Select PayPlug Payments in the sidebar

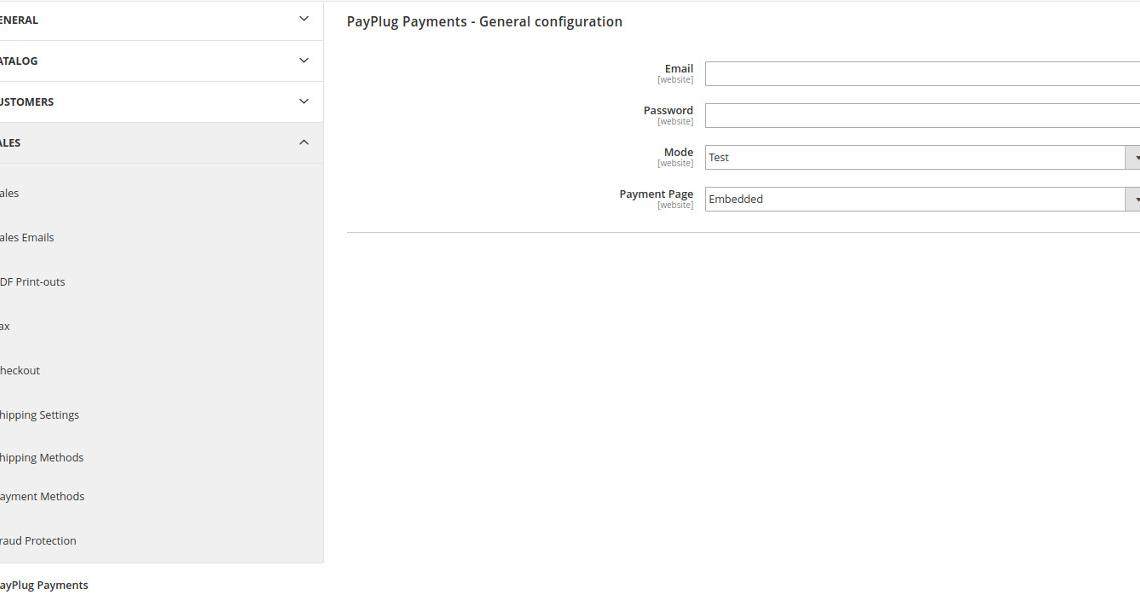pyautogui.click(x=43, y=585)
